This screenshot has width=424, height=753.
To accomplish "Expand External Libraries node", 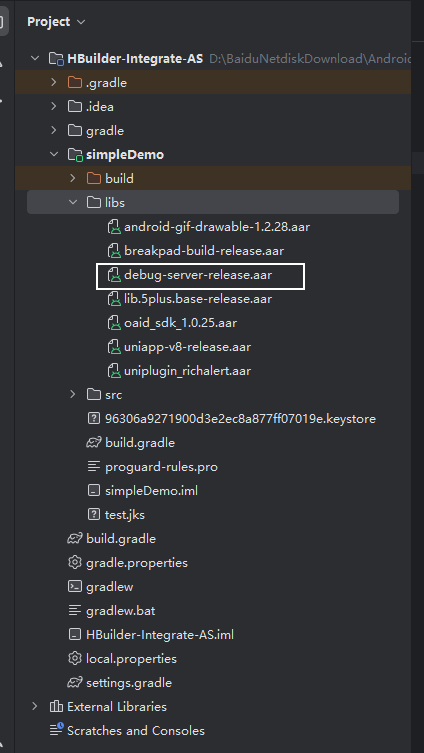I will 35,706.
